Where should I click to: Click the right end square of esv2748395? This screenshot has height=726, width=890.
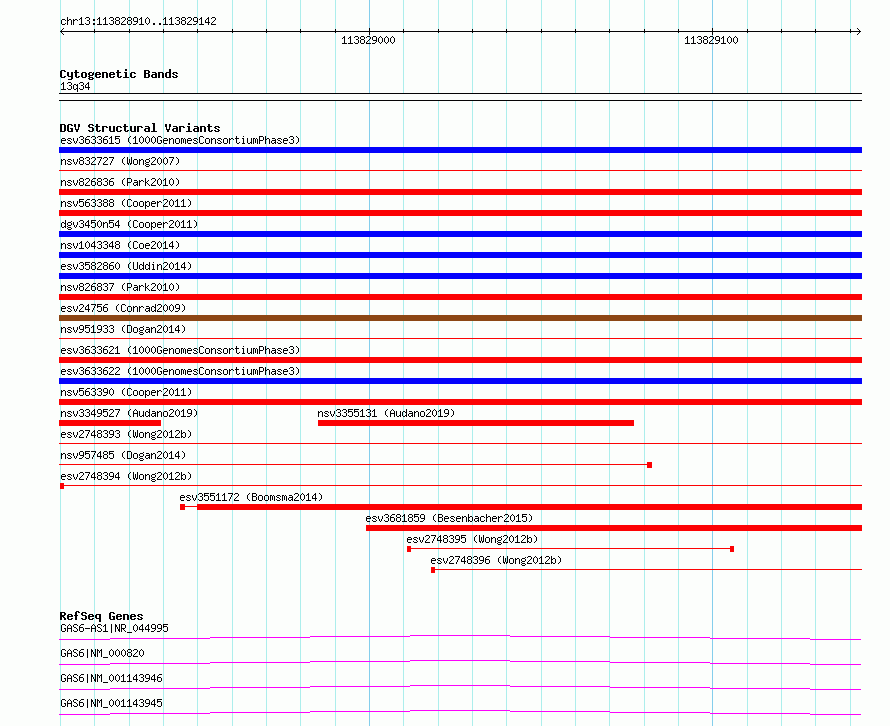[732, 549]
